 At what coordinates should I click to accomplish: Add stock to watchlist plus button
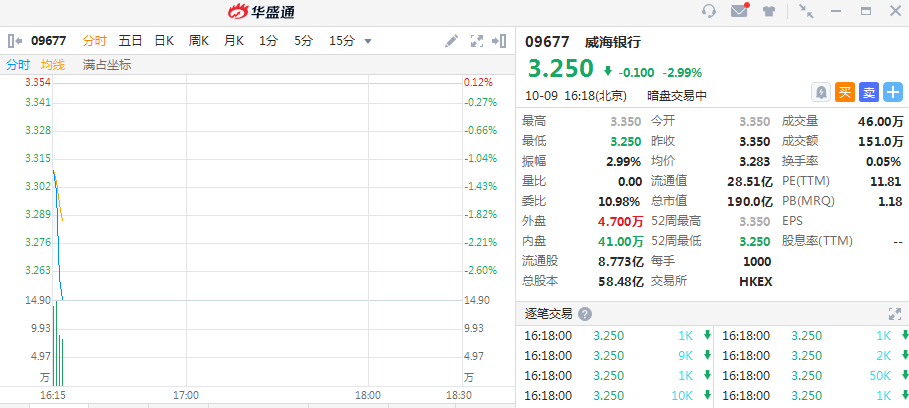coord(893,92)
